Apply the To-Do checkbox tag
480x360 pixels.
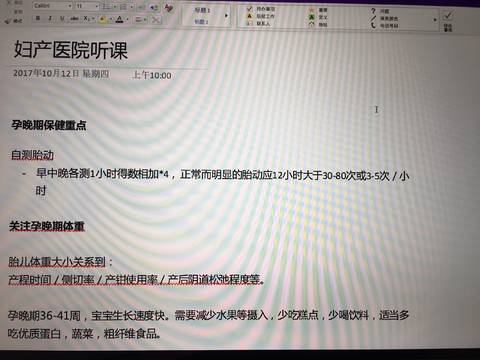coord(260,9)
